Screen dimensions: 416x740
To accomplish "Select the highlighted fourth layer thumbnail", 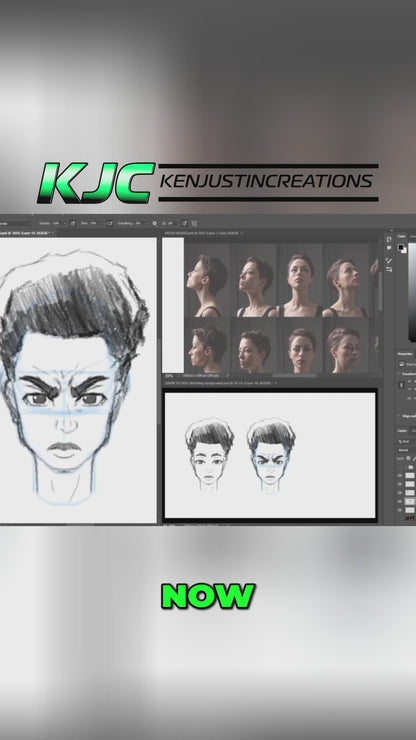I will point(410,501).
